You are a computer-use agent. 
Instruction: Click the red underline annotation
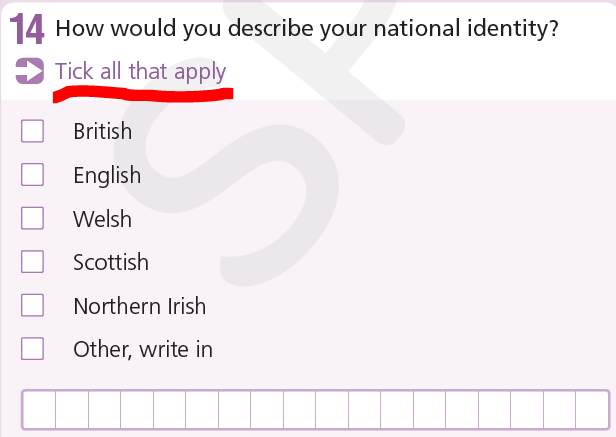[143, 95]
